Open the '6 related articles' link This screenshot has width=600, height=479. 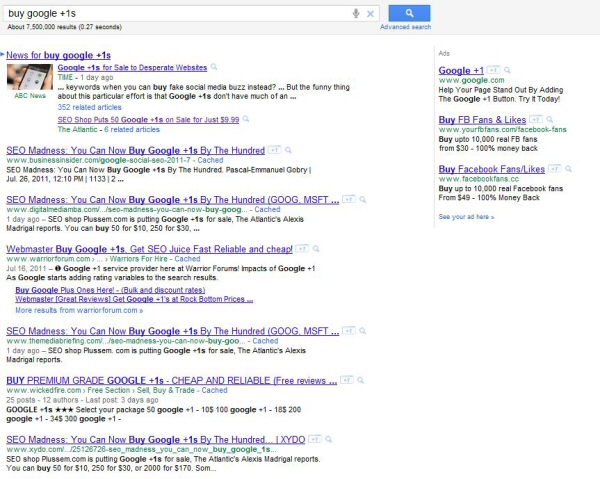click(132, 129)
